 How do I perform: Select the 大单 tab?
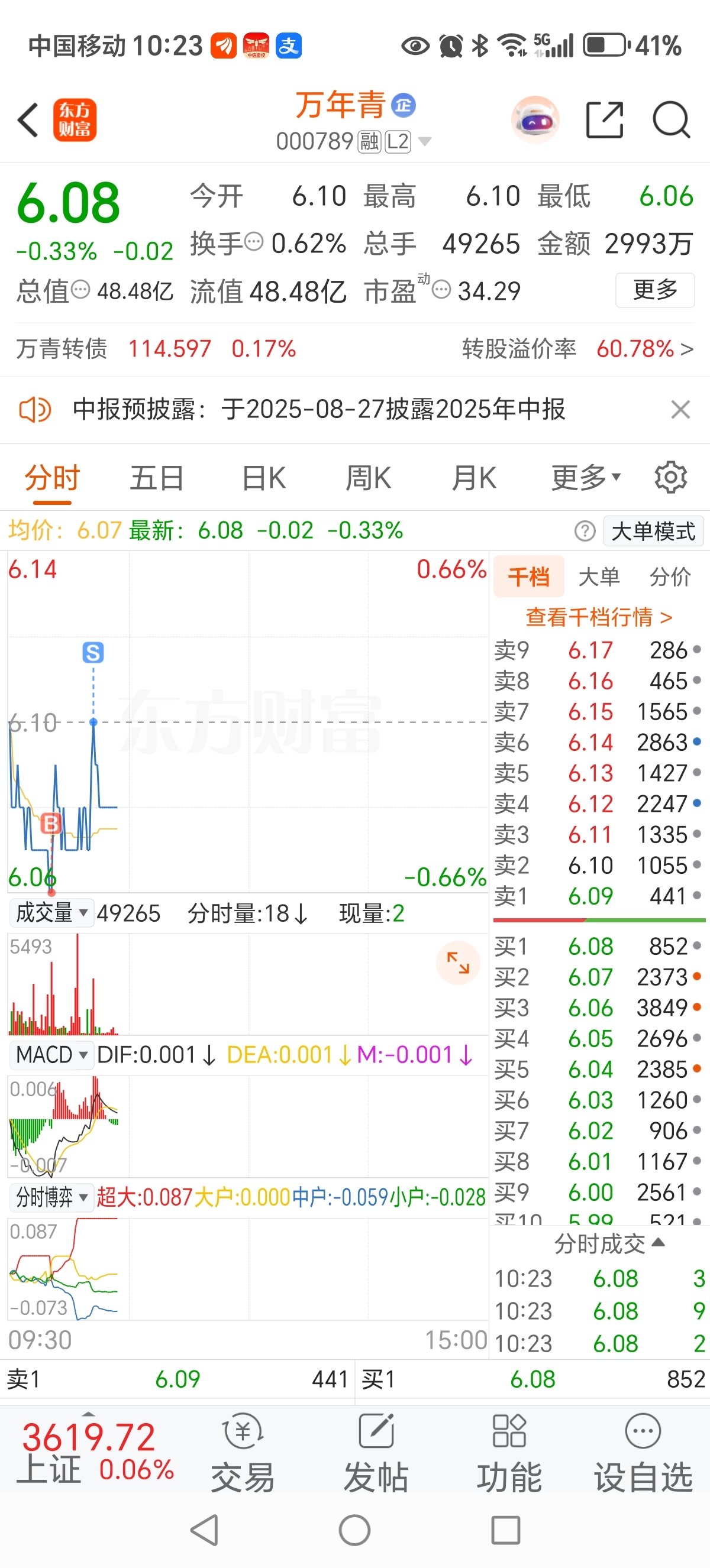[x=599, y=576]
